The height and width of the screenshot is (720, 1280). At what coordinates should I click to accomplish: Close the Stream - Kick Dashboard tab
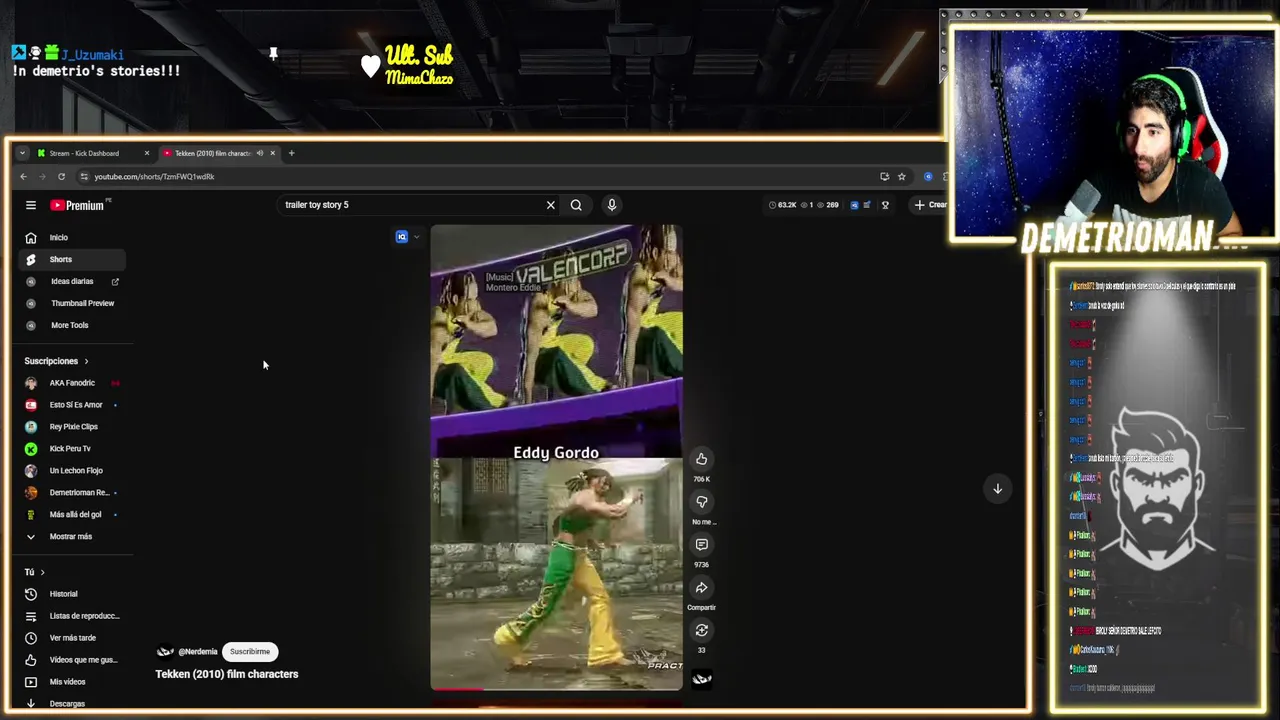146,153
